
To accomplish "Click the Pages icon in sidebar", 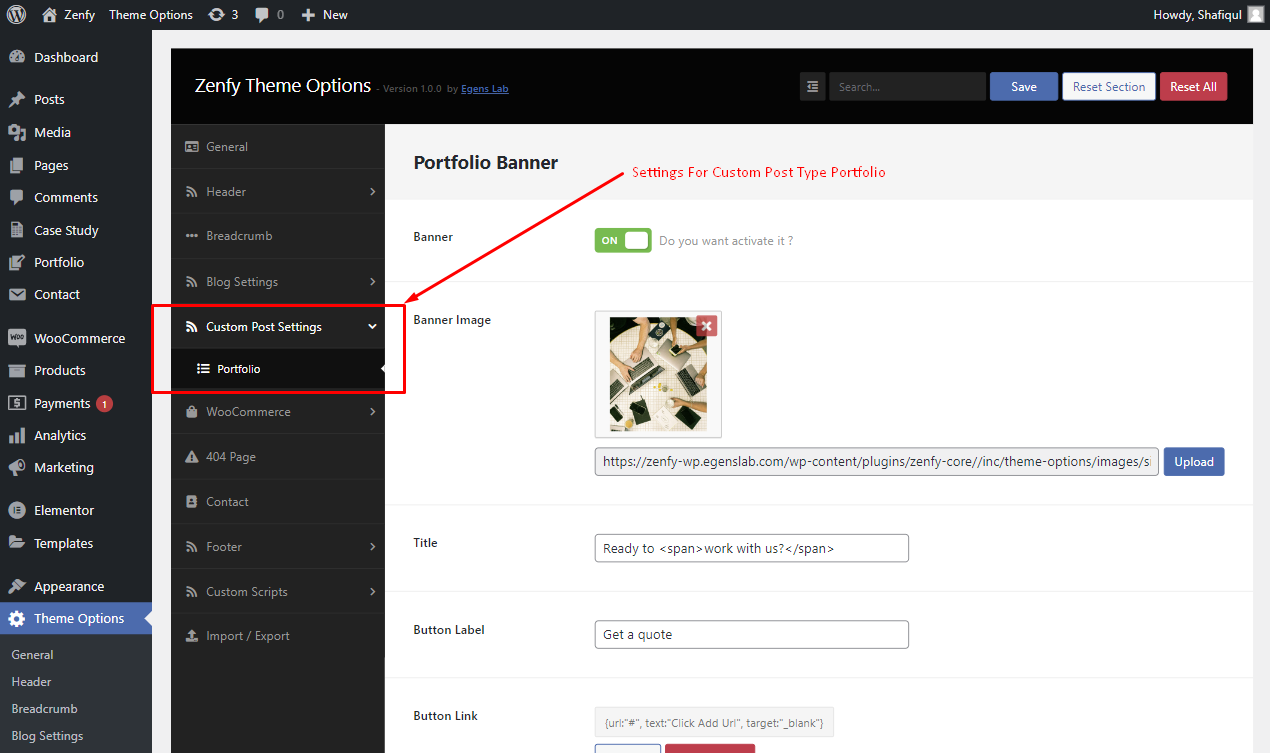I will point(17,166).
